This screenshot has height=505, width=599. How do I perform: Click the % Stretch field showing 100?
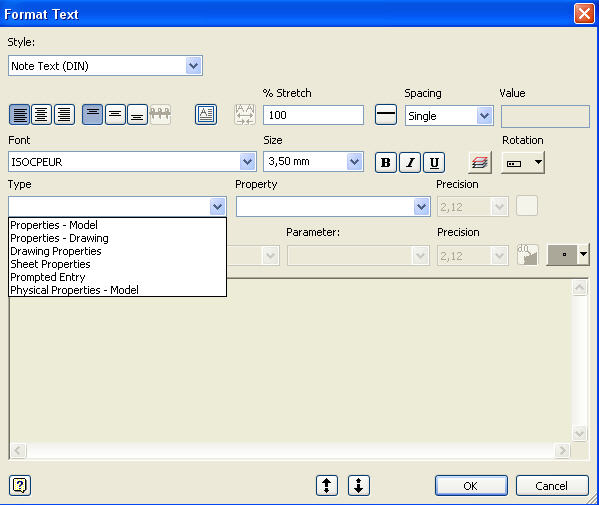(x=313, y=115)
